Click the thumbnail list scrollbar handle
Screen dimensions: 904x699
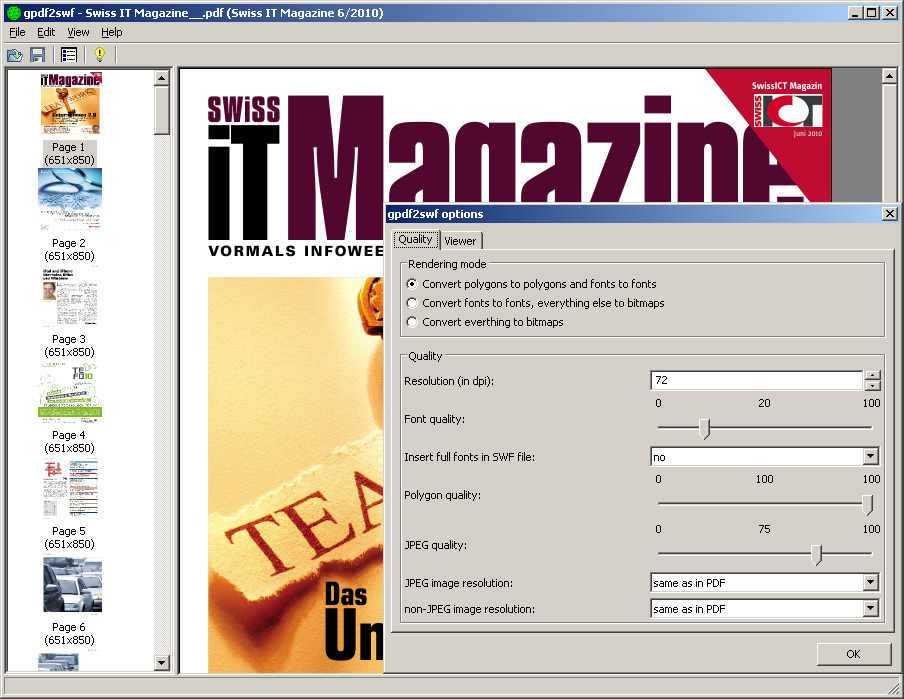pos(162,110)
